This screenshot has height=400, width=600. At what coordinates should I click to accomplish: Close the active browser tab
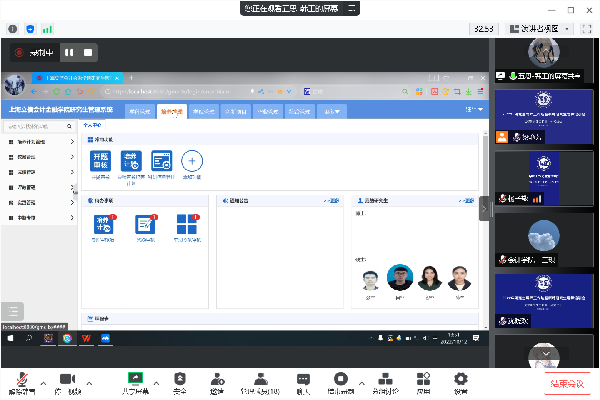click(117, 78)
